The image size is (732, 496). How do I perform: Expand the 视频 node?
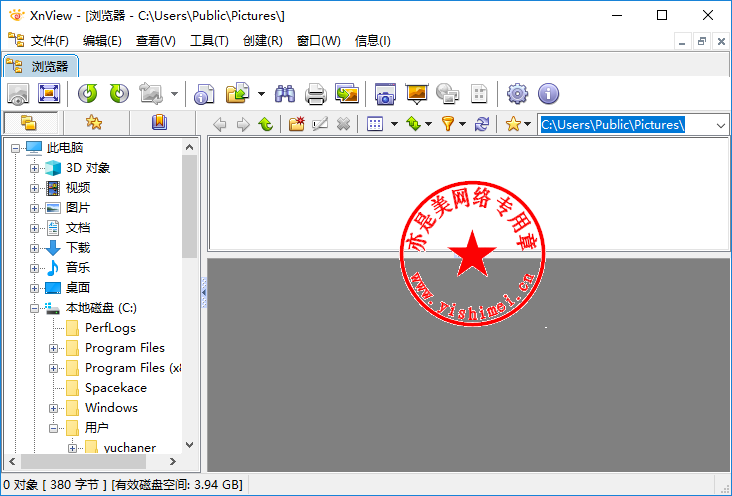(x=34, y=189)
